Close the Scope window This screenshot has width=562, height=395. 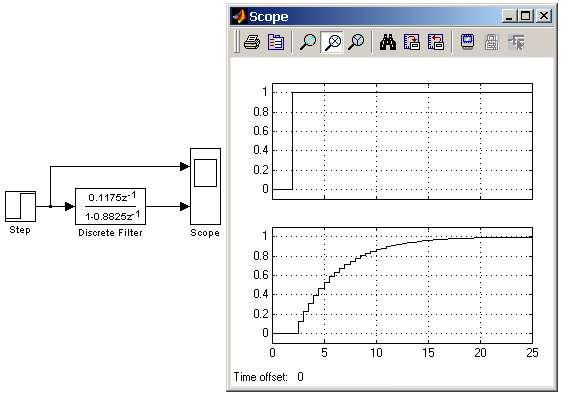pyautogui.click(x=544, y=16)
